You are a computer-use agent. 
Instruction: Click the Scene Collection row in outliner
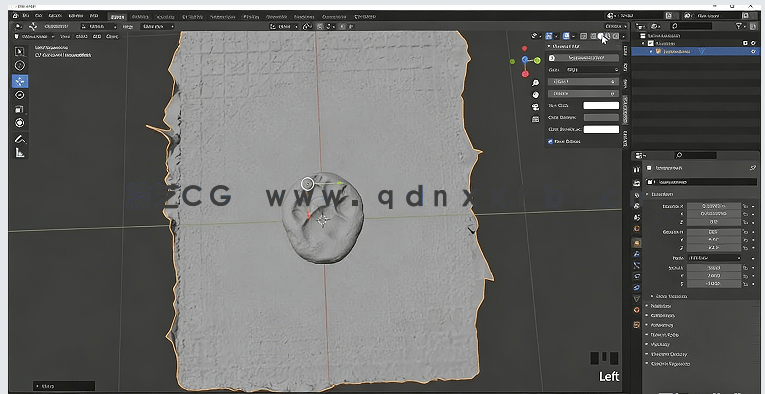[695, 36]
